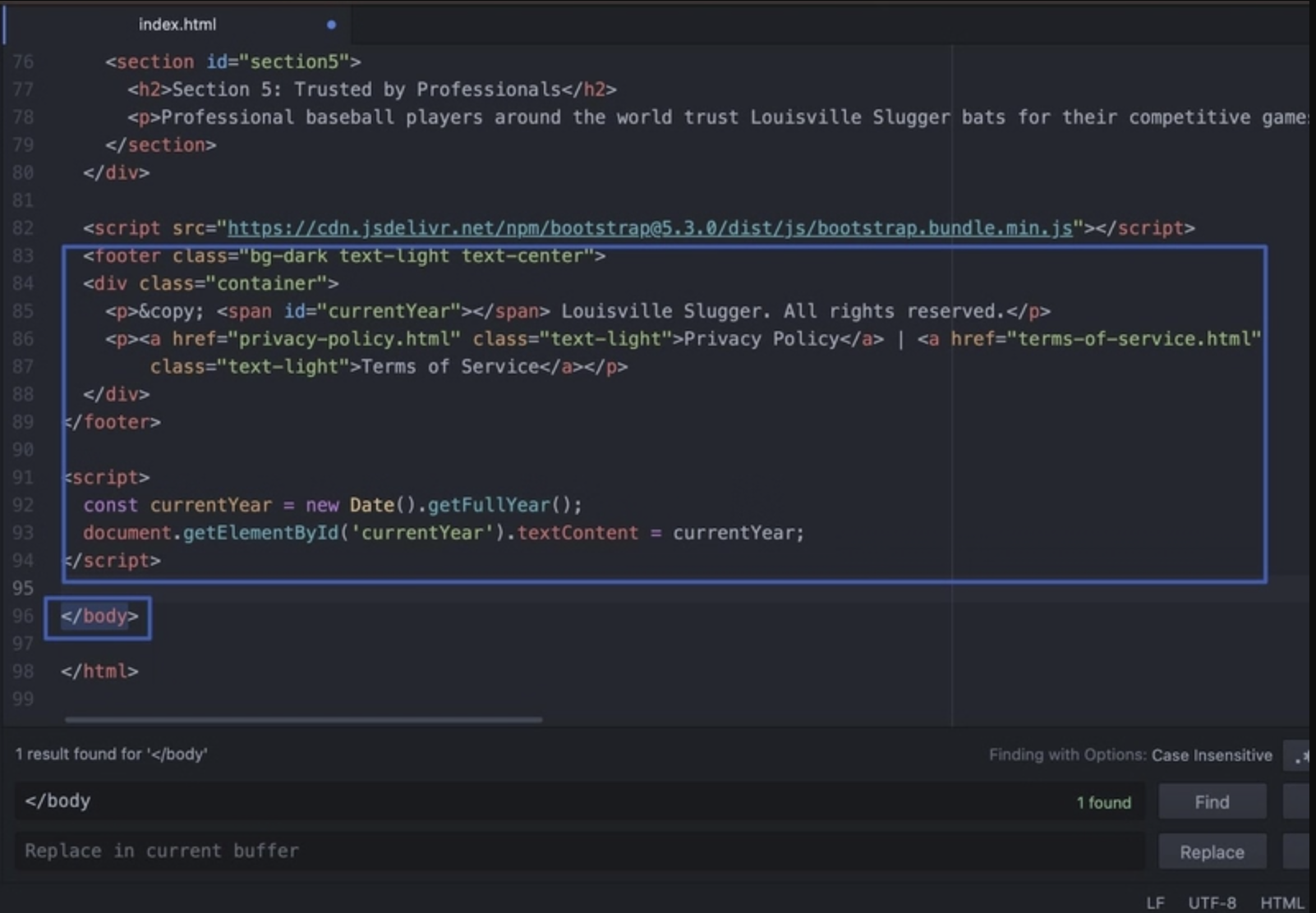Click the Find button
The width and height of the screenshot is (1316, 913).
pyautogui.click(x=1212, y=801)
